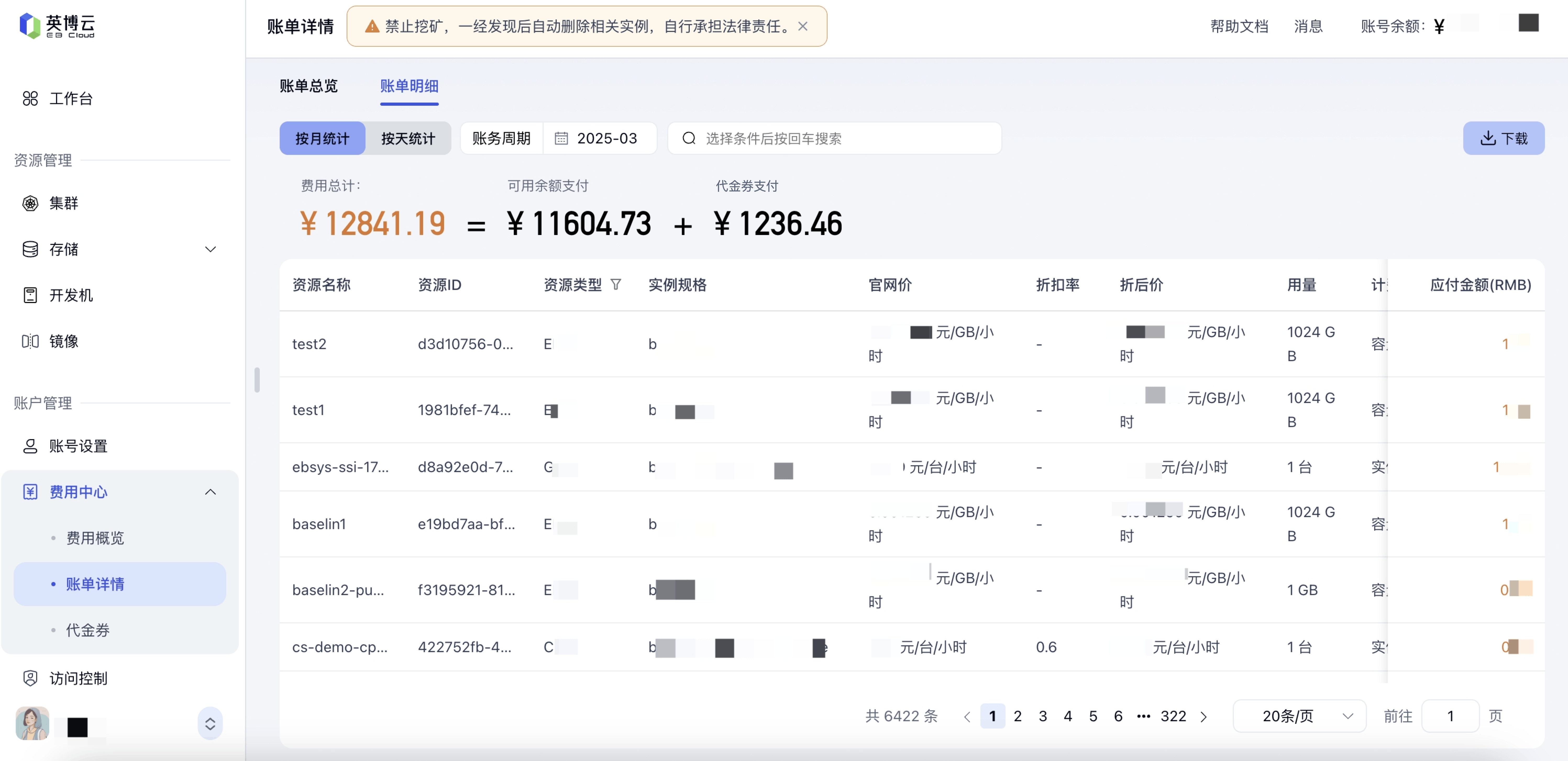Open 工作台 from sidebar
Screen dimensions: 1568x761
[71, 99]
